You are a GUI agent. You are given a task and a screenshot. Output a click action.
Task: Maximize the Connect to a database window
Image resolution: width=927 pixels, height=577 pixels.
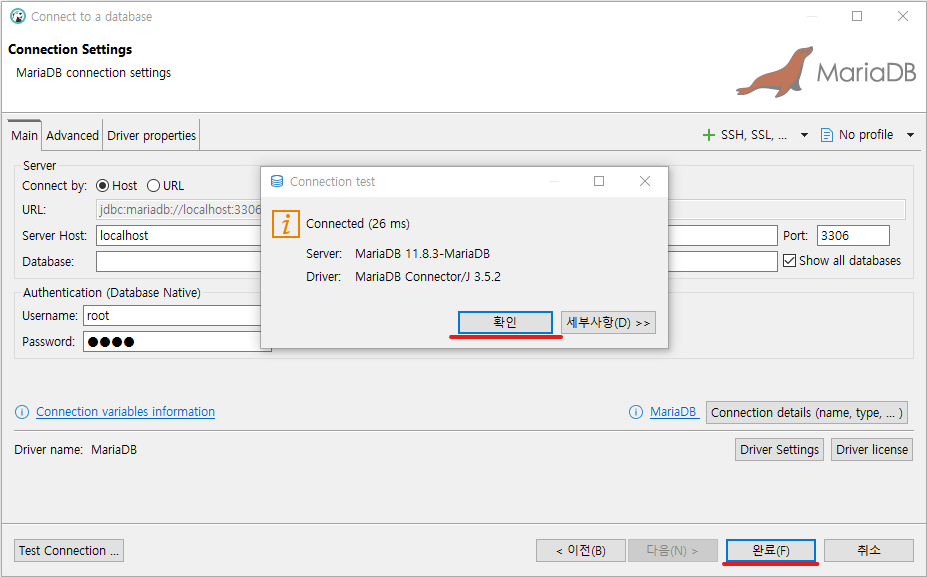tap(857, 17)
